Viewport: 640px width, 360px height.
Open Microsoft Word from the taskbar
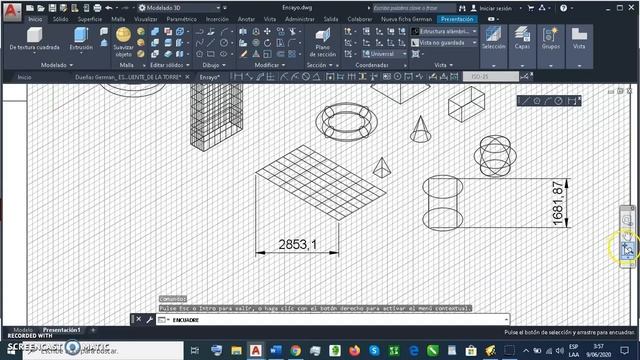[x=276, y=350]
